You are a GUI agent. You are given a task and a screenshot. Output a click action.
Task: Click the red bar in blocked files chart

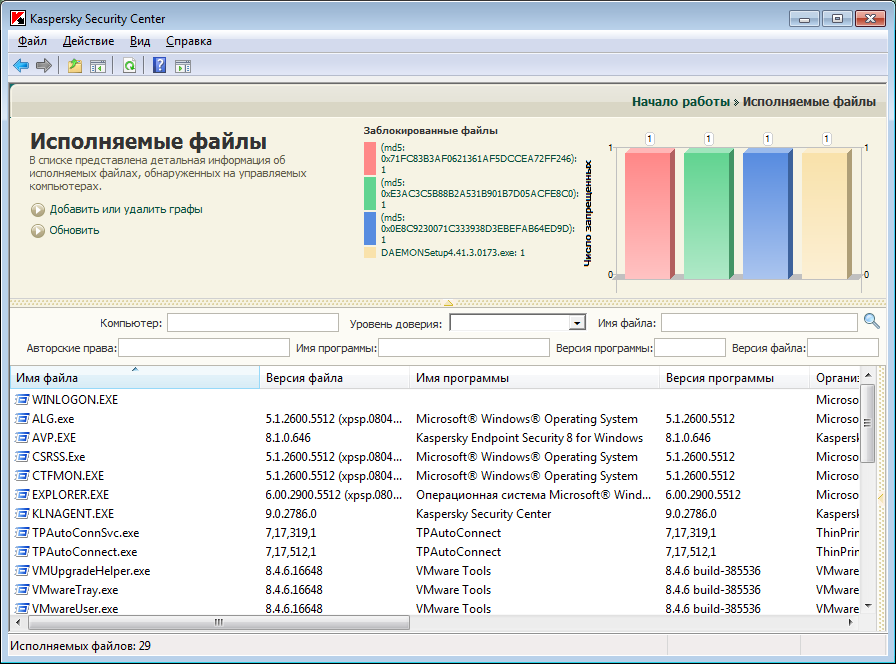pos(646,213)
